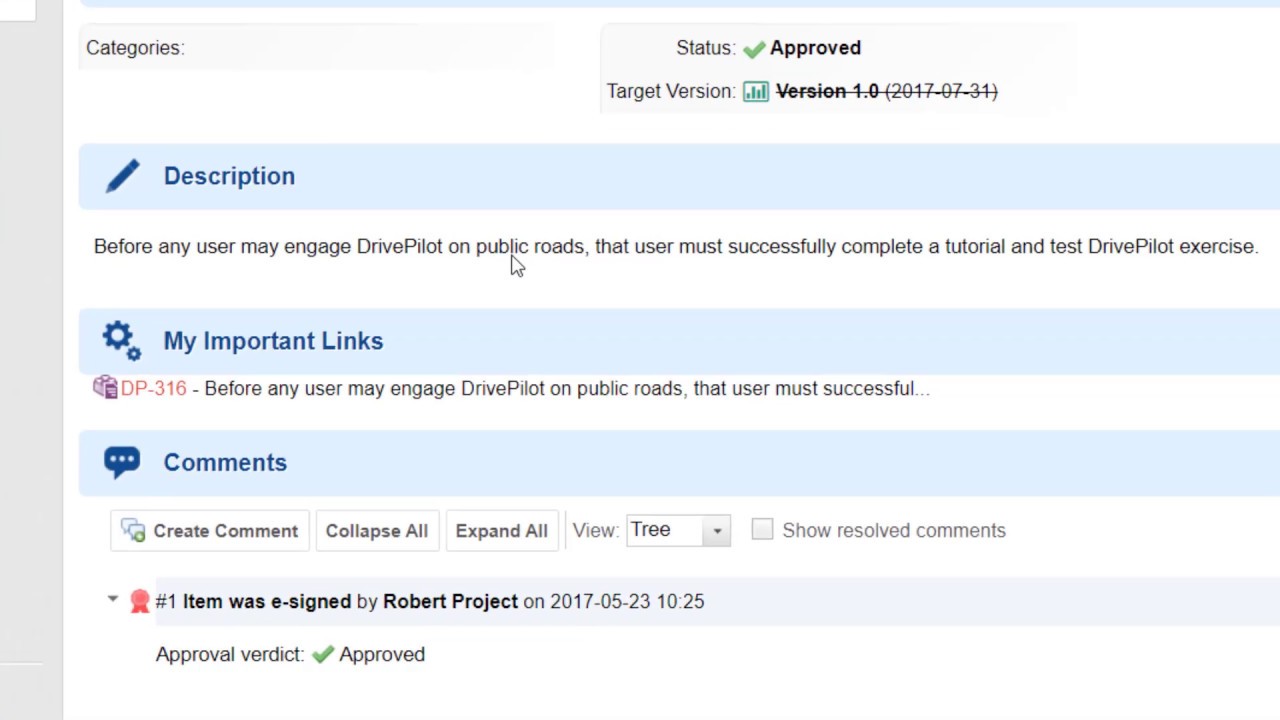Click the green check icon beside Status Approved
Screen dimensions: 1280x720
754,48
